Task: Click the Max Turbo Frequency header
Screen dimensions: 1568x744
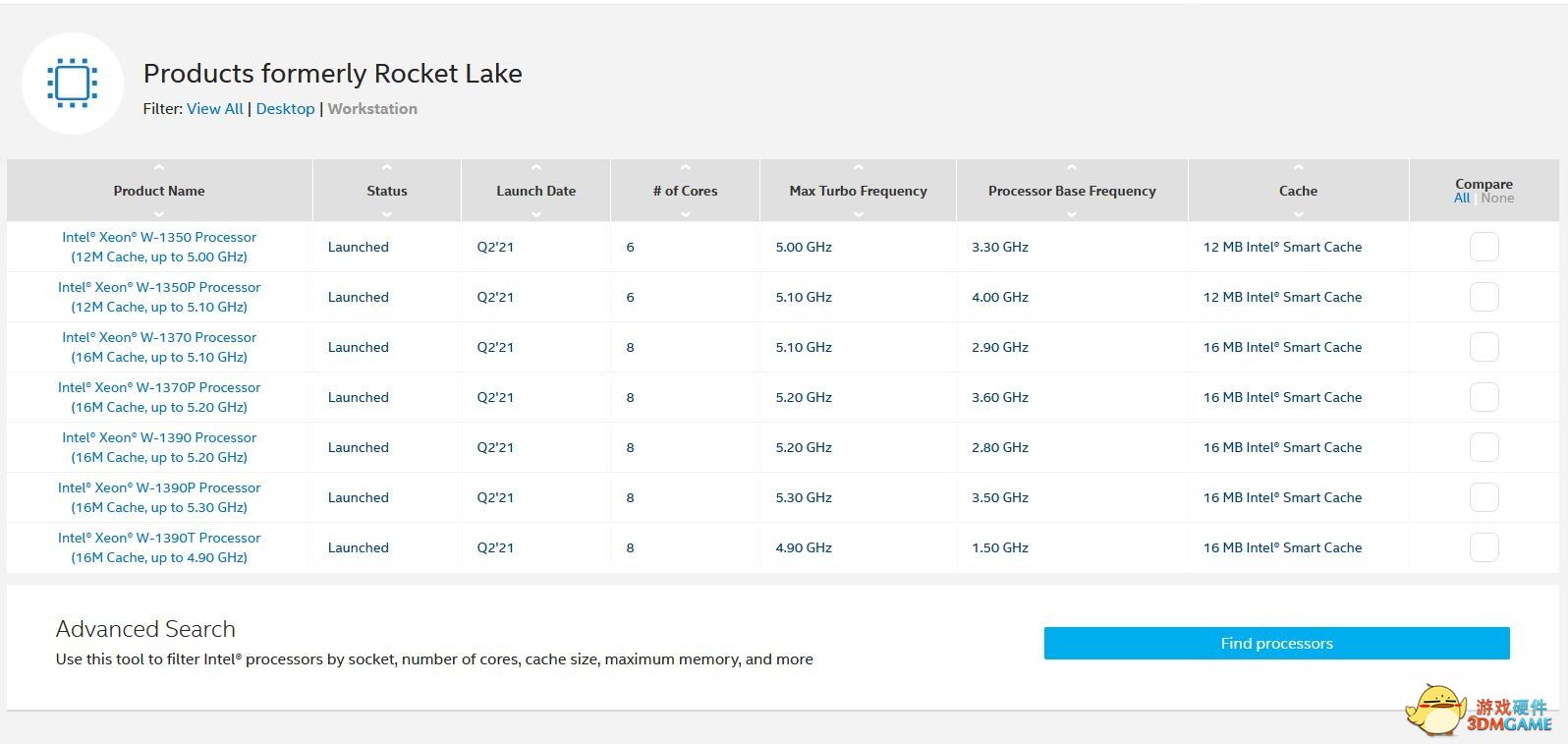Action: tap(859, 191)
